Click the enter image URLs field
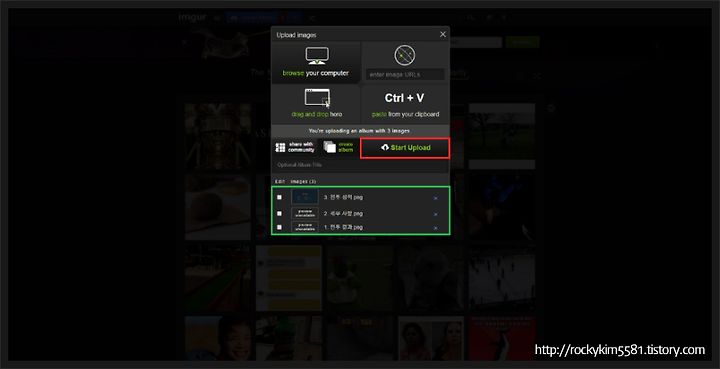Image resolution: width=720 pixels, height=369 pixels. (405, 74)
